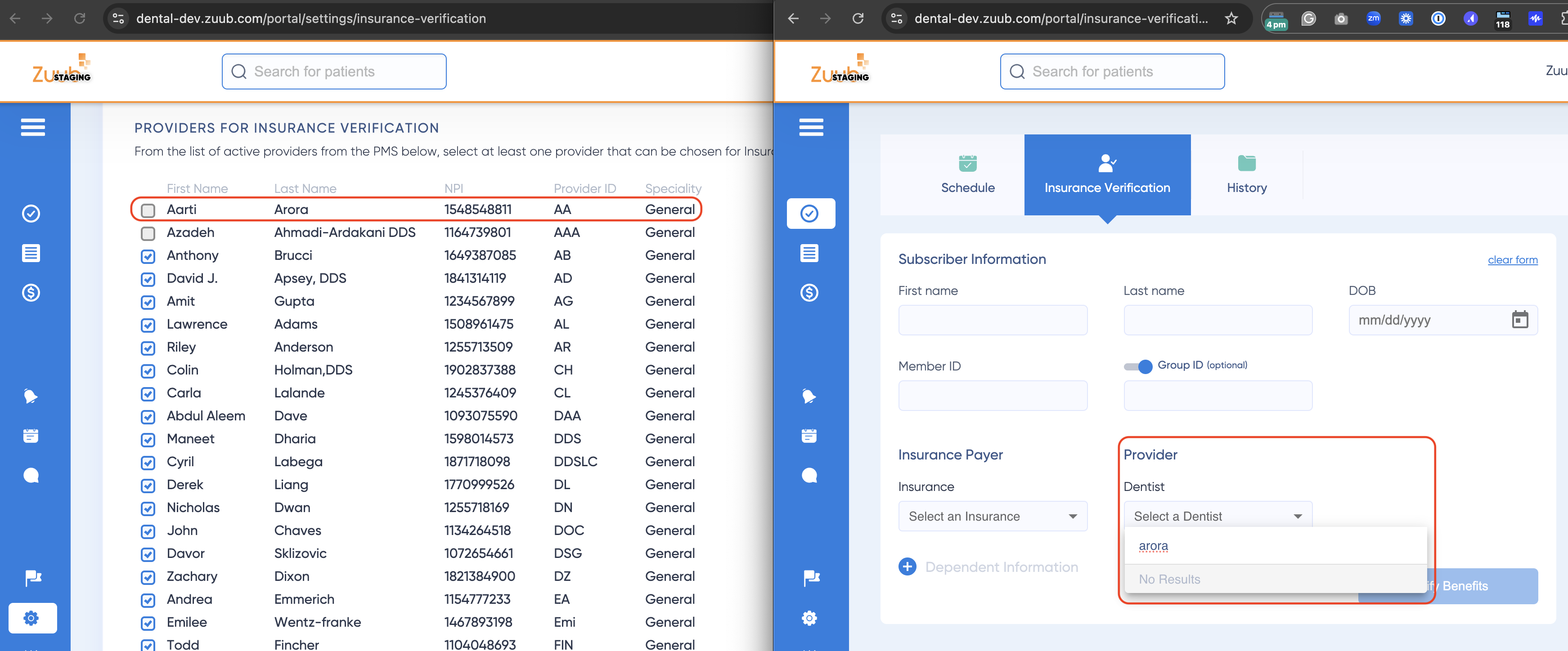Image resolution: width=1568 pixels, height=651 pixels.
Task: Switch to the Schedule tab
Action: tap(967, 175)
